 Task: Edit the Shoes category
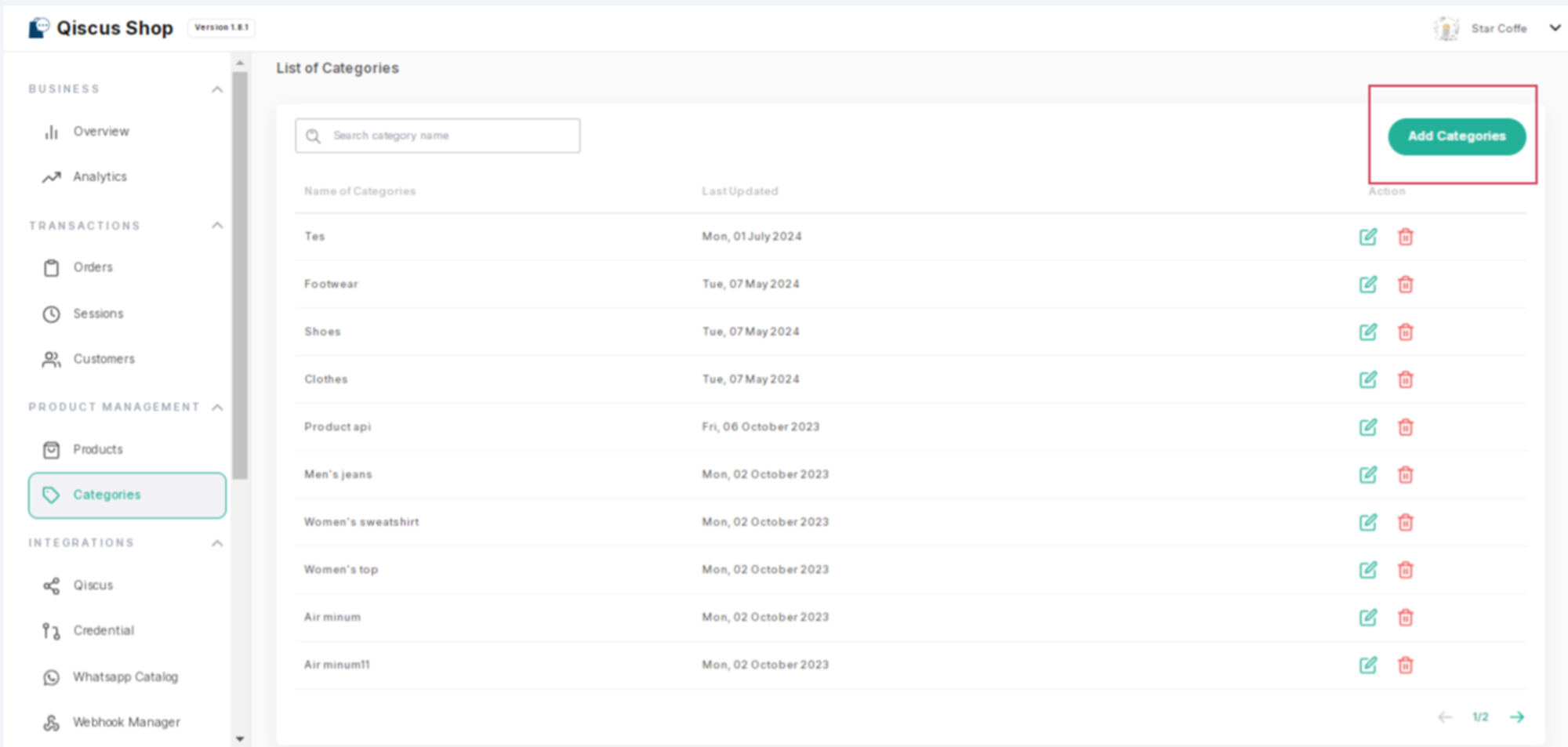click(x=1368, y=332)
